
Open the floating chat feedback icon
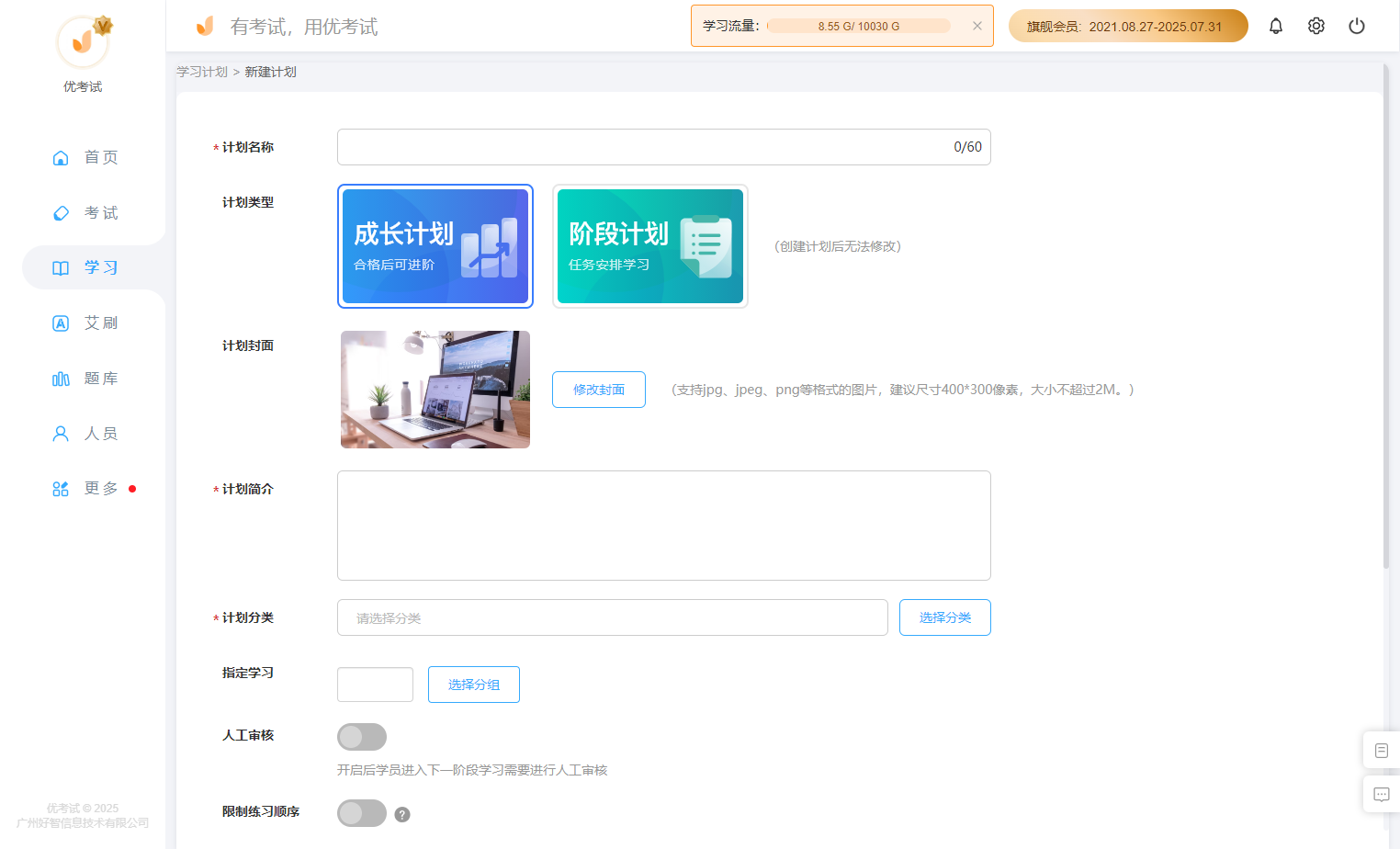(x=1382, y=795)
